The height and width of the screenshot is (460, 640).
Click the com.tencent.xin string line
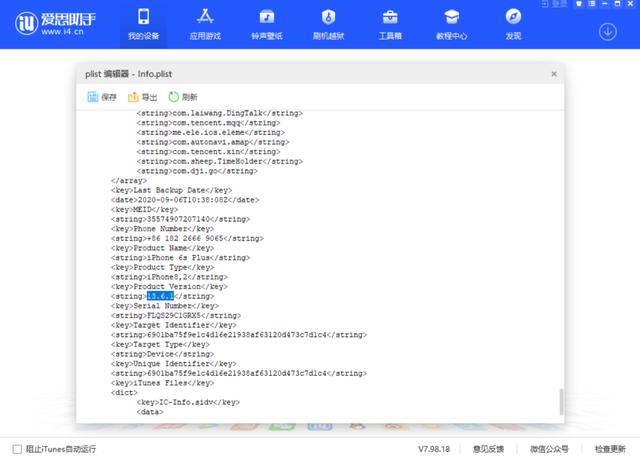coord(208,151)
